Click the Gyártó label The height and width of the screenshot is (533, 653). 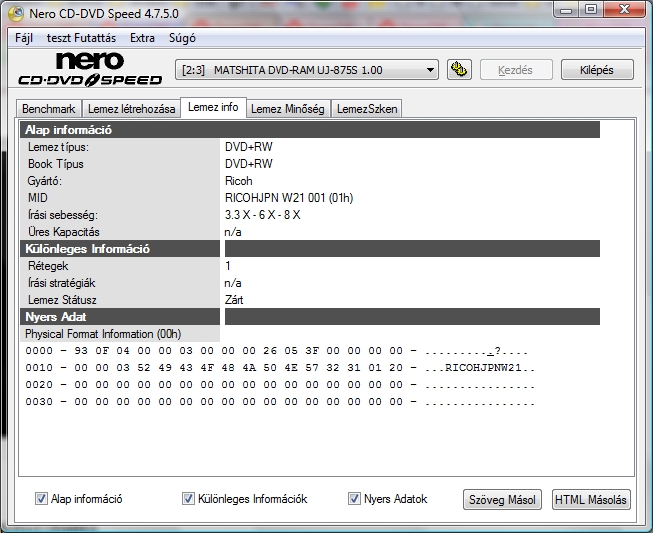[45, 181]
